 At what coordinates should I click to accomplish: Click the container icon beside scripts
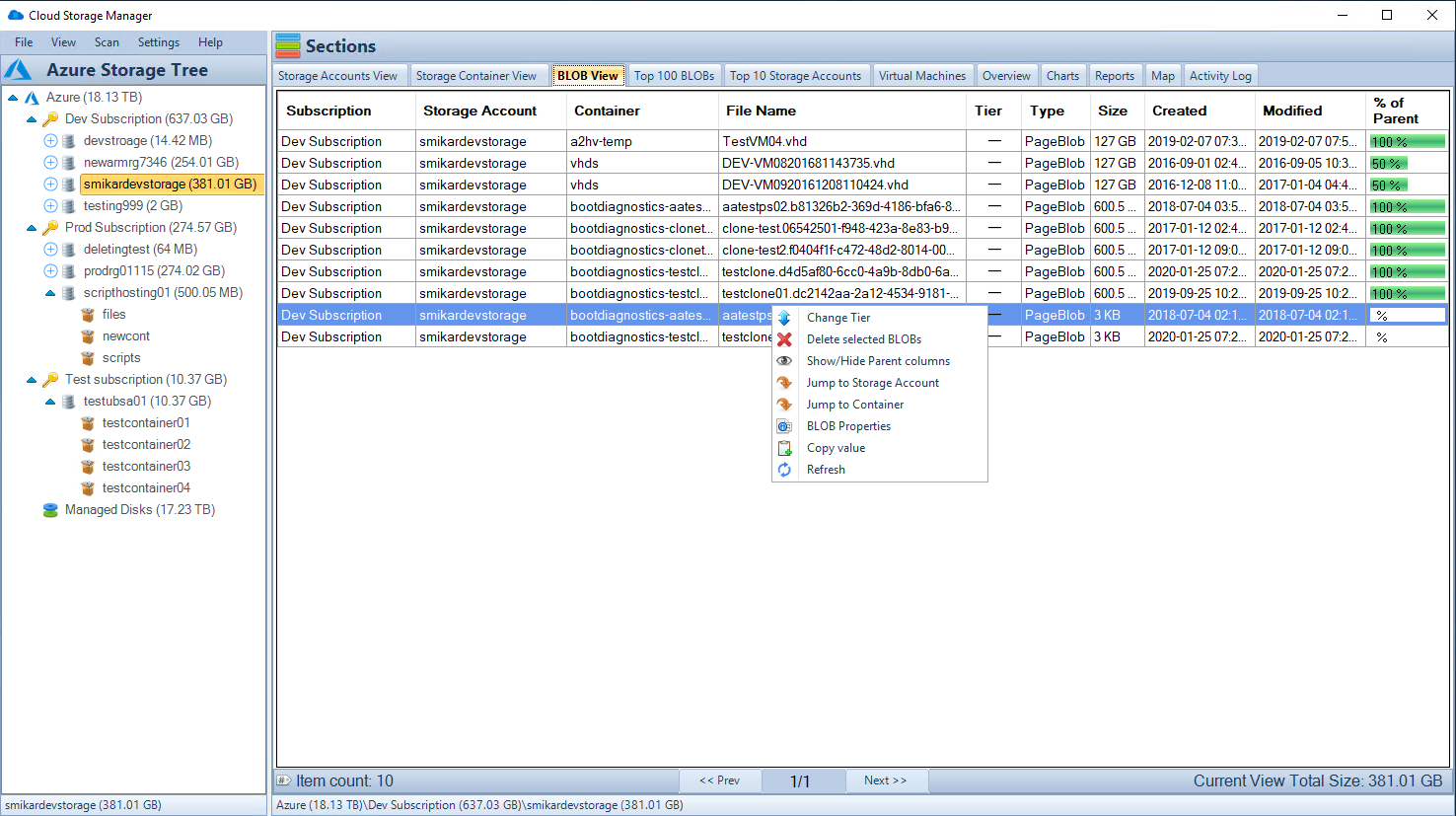point(88,358)
